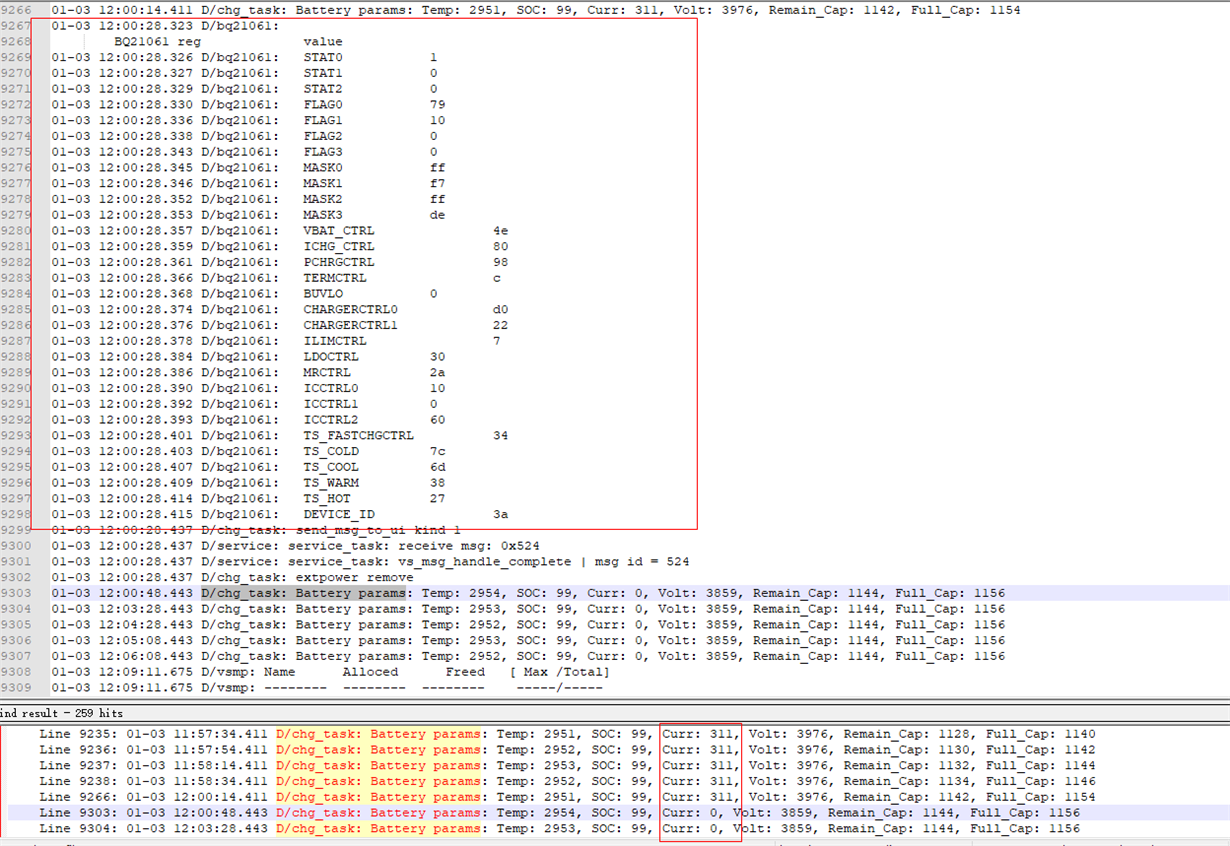
Task: Click the VBAT_CTRL line with value 4e
Action: (x=280, y=231)
